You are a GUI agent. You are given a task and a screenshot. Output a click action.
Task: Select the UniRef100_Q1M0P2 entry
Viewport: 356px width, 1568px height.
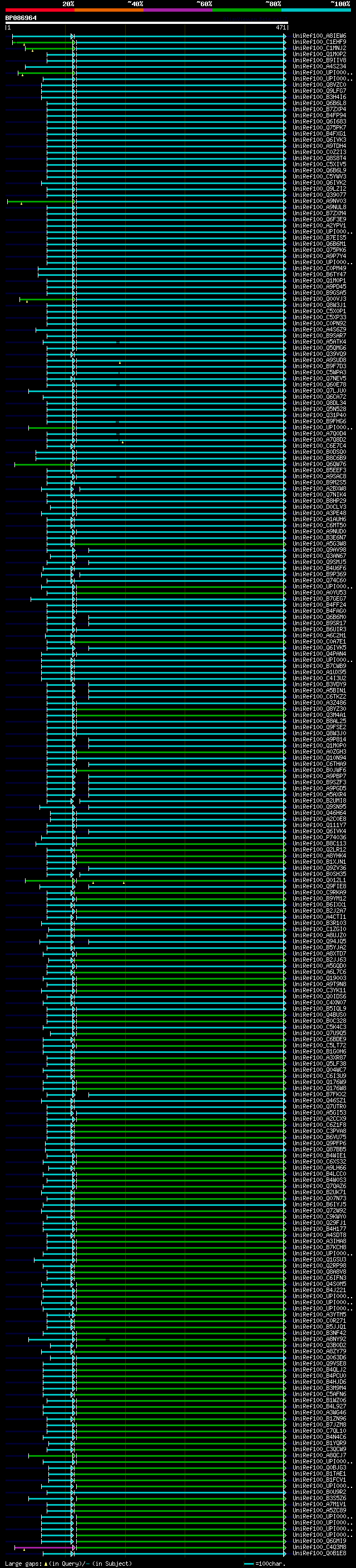[x=319, y=54]
